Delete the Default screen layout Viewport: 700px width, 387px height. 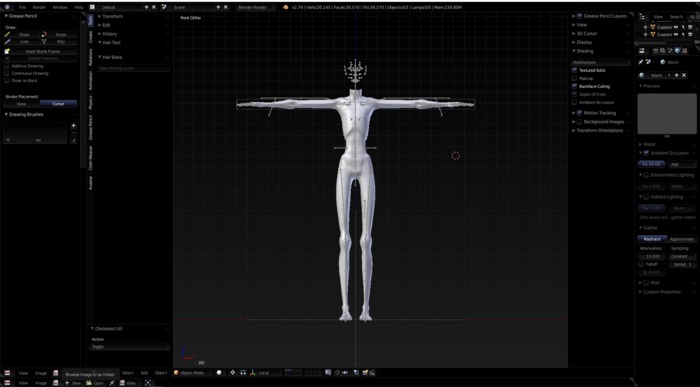[x=154, y=7]
